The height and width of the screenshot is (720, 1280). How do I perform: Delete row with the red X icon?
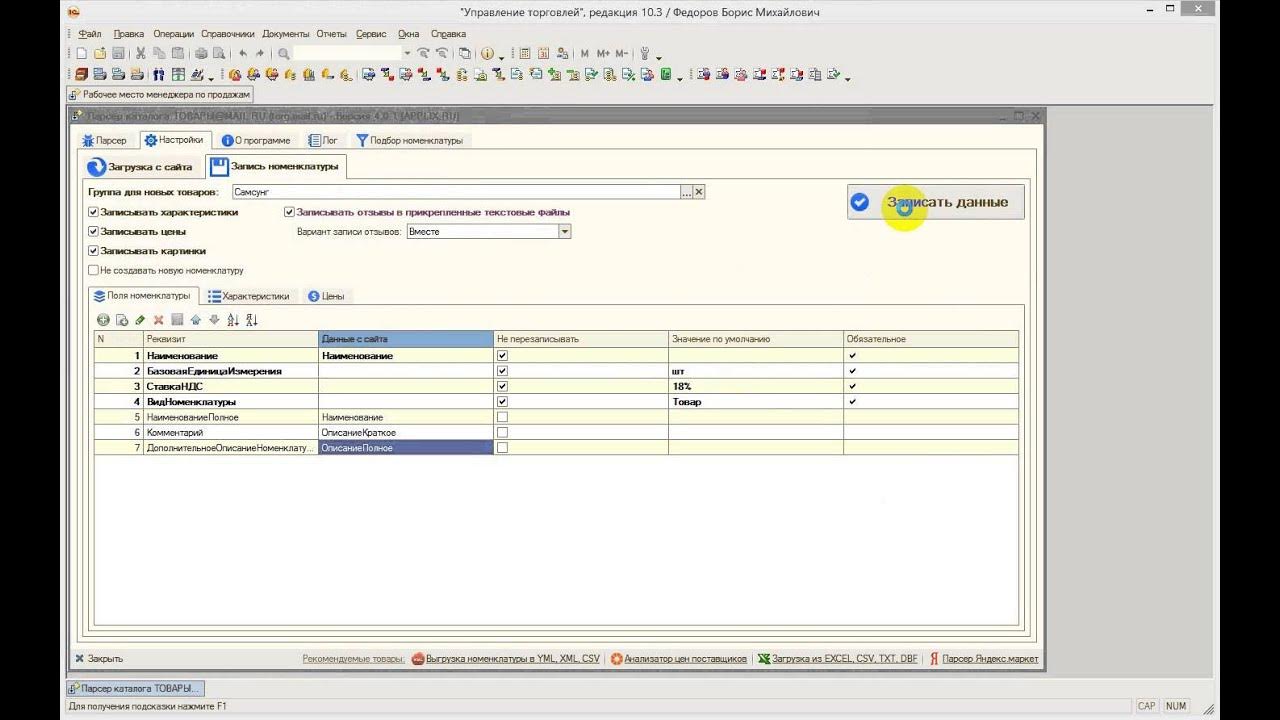(158, 320)
